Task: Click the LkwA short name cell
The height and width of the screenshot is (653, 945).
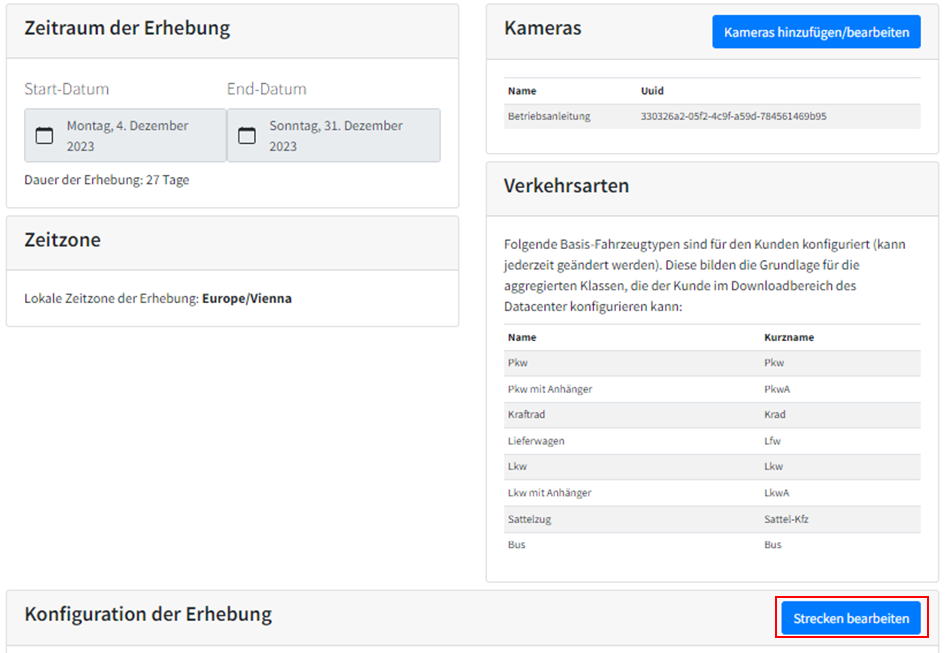Action: [x=776, y=493]
